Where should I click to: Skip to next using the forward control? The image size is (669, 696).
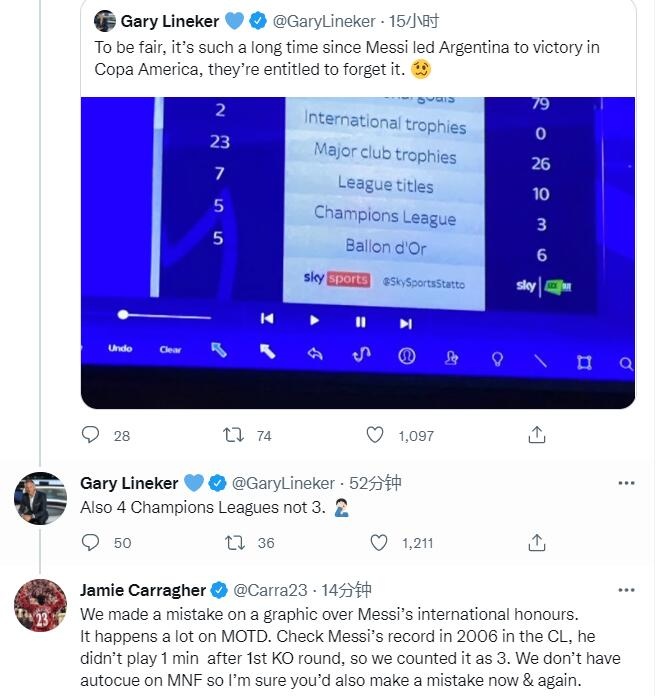(x=405, y=322)
